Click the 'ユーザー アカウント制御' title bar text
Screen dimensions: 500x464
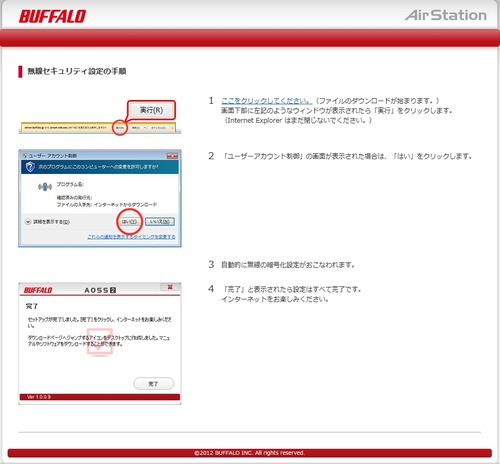pyautogui.click(x=53, y=156)
